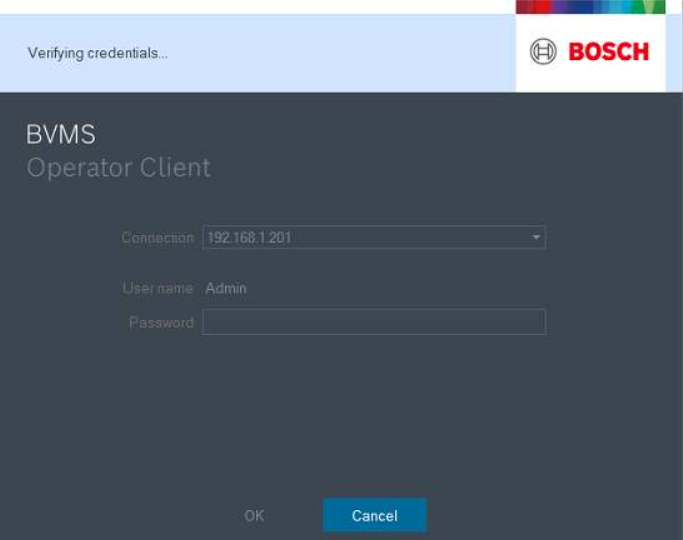This screenshot has height=540, width=683.
Task: Click the BVMS title text
Action: click(61, 134)
